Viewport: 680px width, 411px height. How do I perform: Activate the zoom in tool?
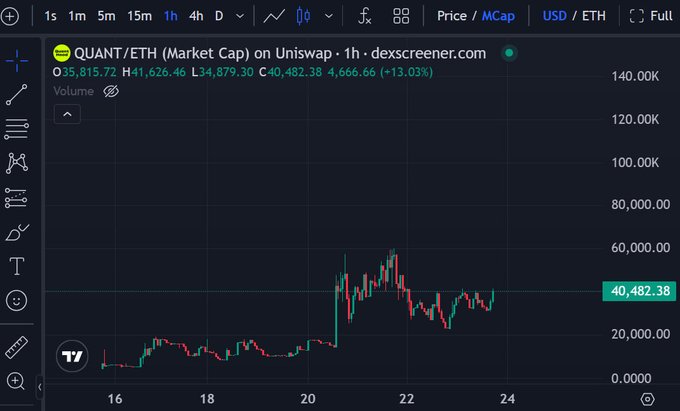tap(16, 382)
